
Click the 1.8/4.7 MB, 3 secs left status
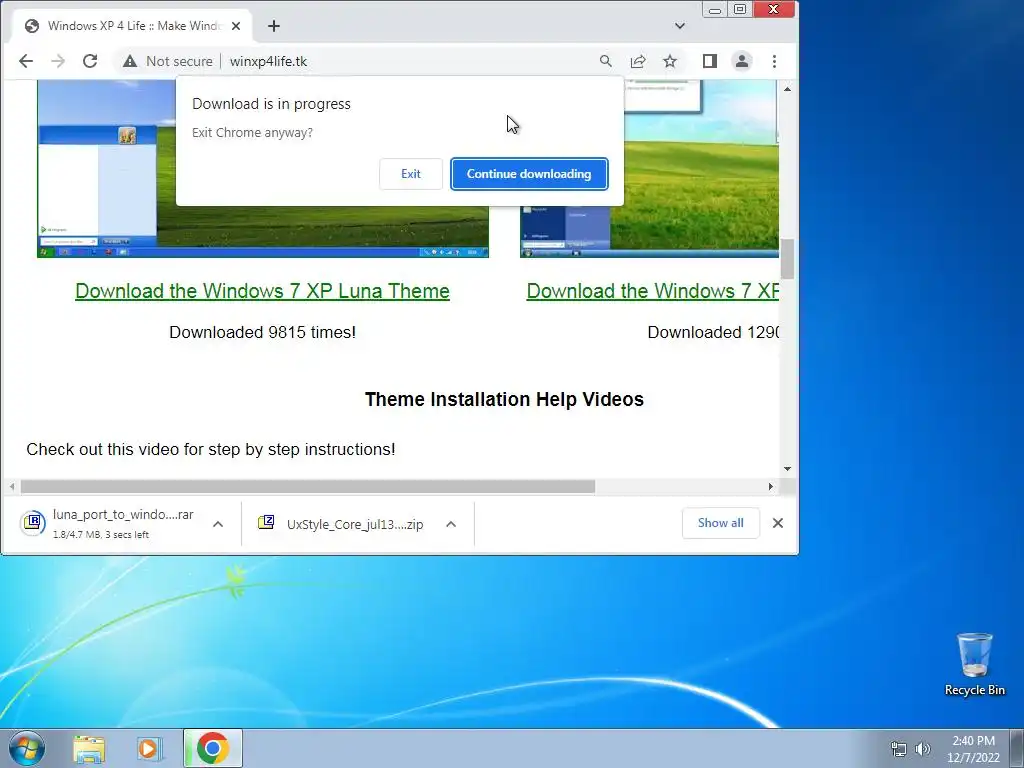(101, 534)
